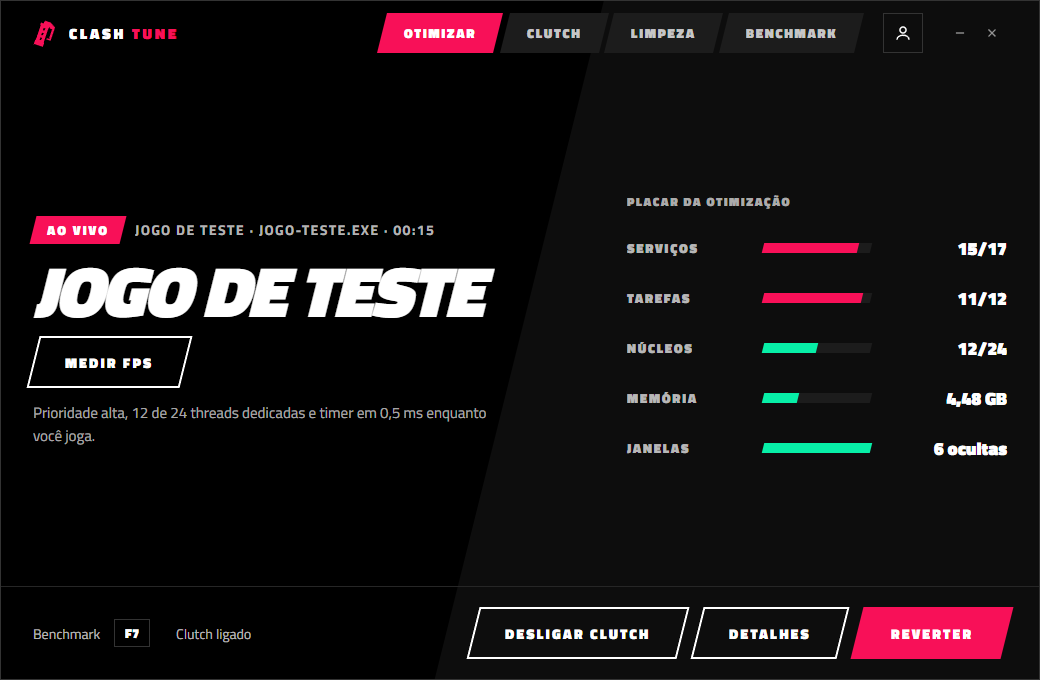Open the user profile icon
Image resolution: width=1040 pixels, height=680 pixels.
[903, 33]
